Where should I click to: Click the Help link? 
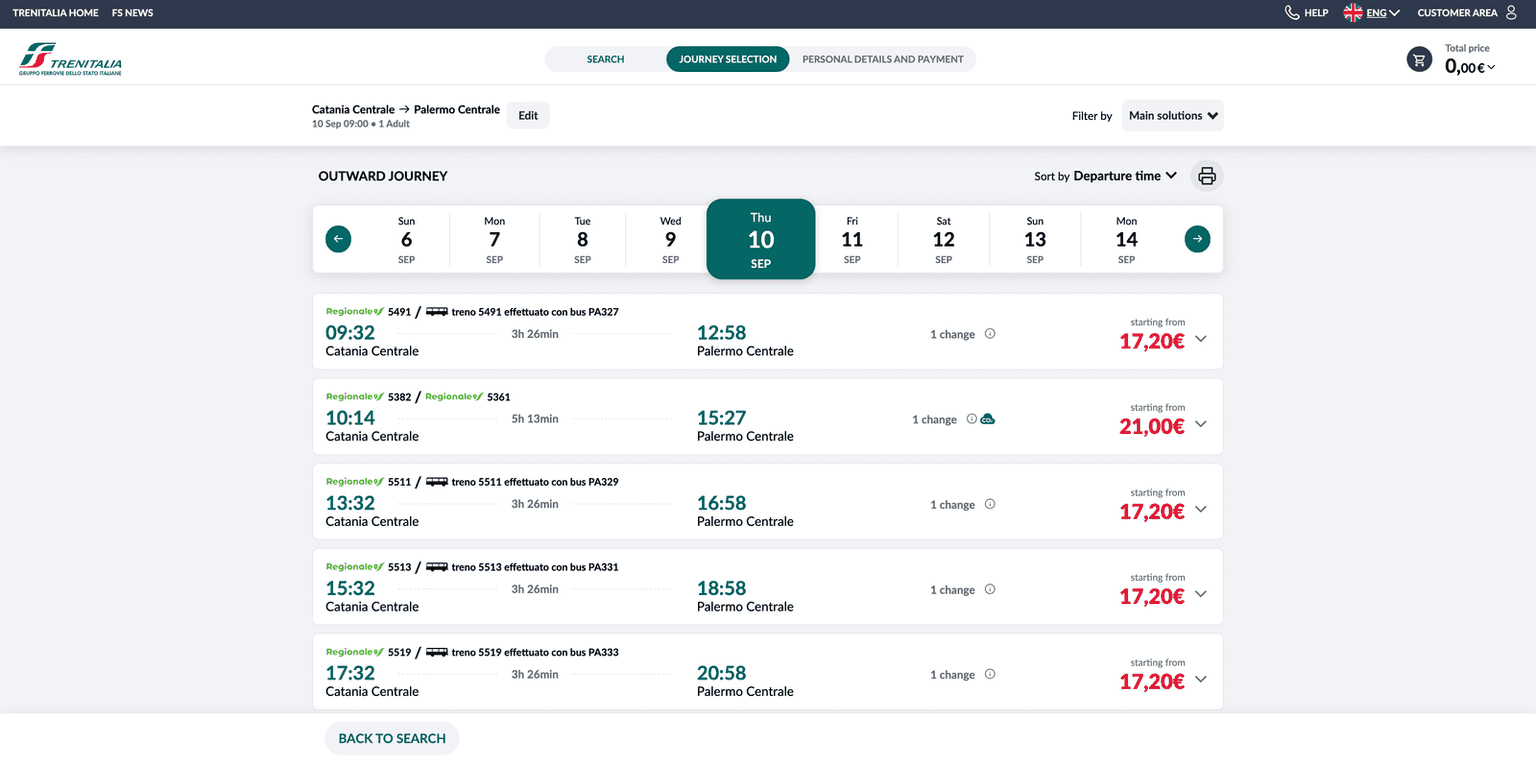(1316, 13)
